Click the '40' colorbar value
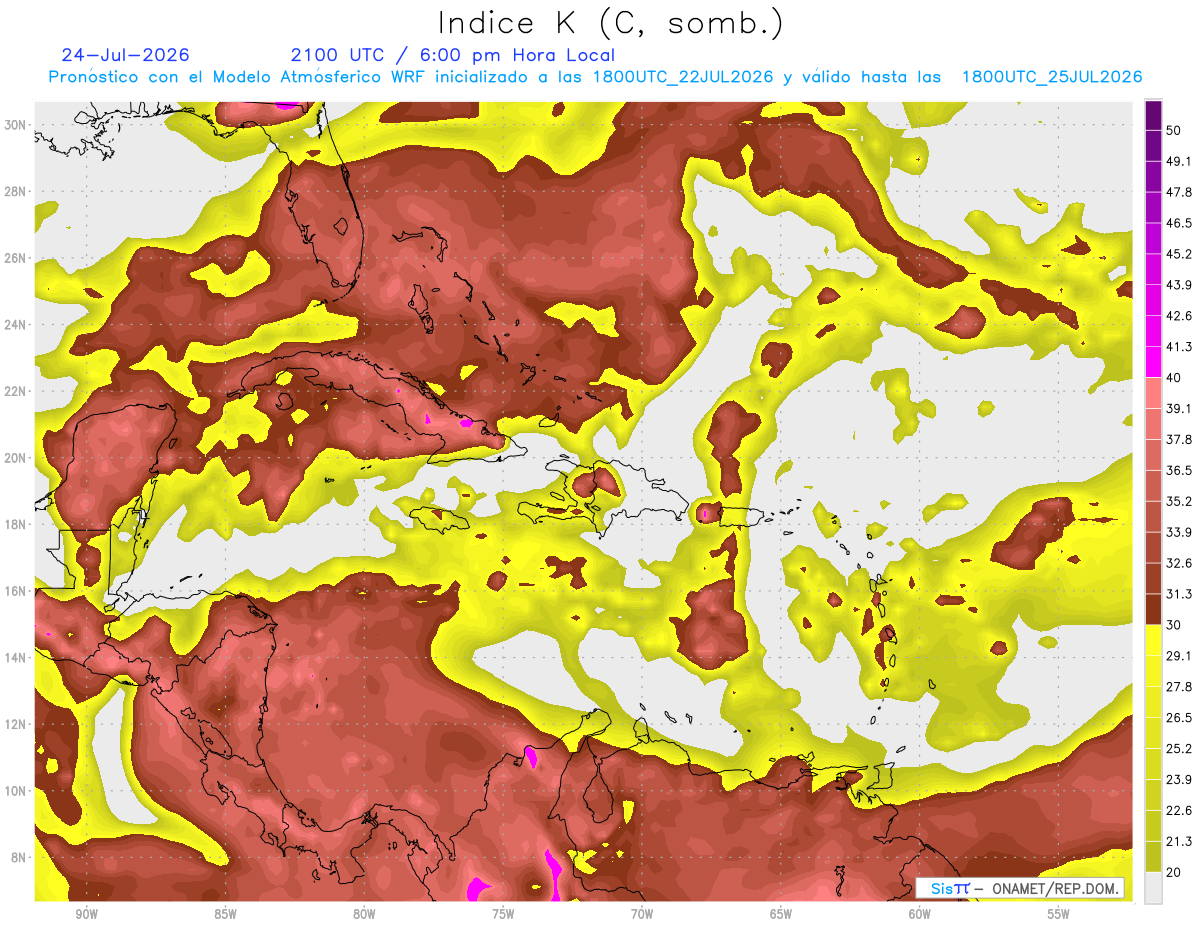The height and width of the screenshot is (927, 1200). pyautogui.click(x=1175, y=378)
